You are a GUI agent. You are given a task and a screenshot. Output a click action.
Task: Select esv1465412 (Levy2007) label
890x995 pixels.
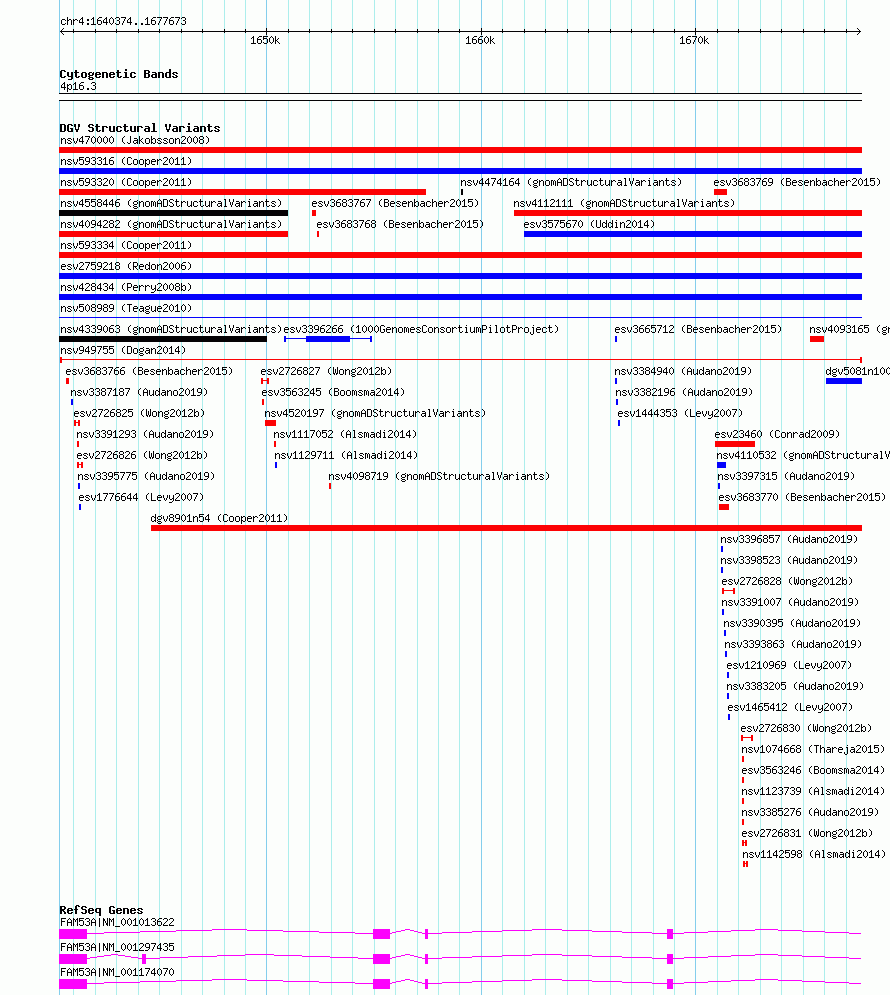point(790,706)
